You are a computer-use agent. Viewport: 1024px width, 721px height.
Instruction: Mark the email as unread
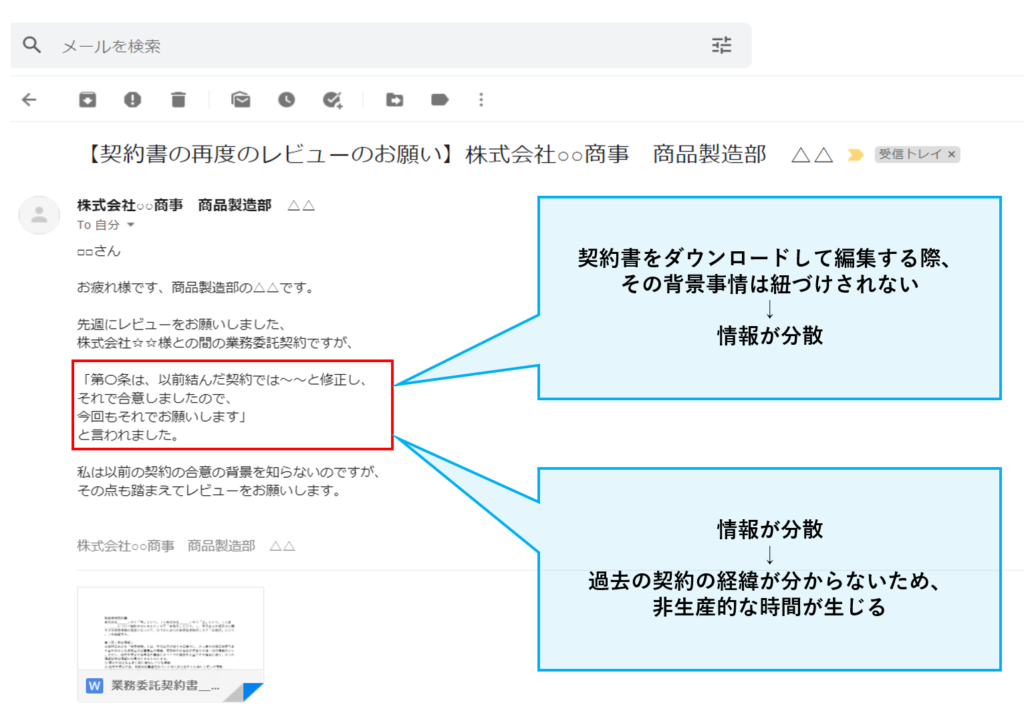pyautogui.click(x=240, y=100)
